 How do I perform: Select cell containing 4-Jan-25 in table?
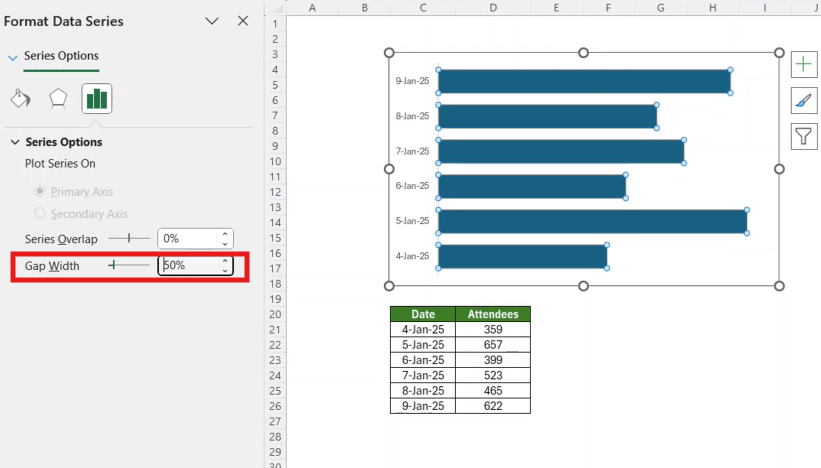pos(423,329)
